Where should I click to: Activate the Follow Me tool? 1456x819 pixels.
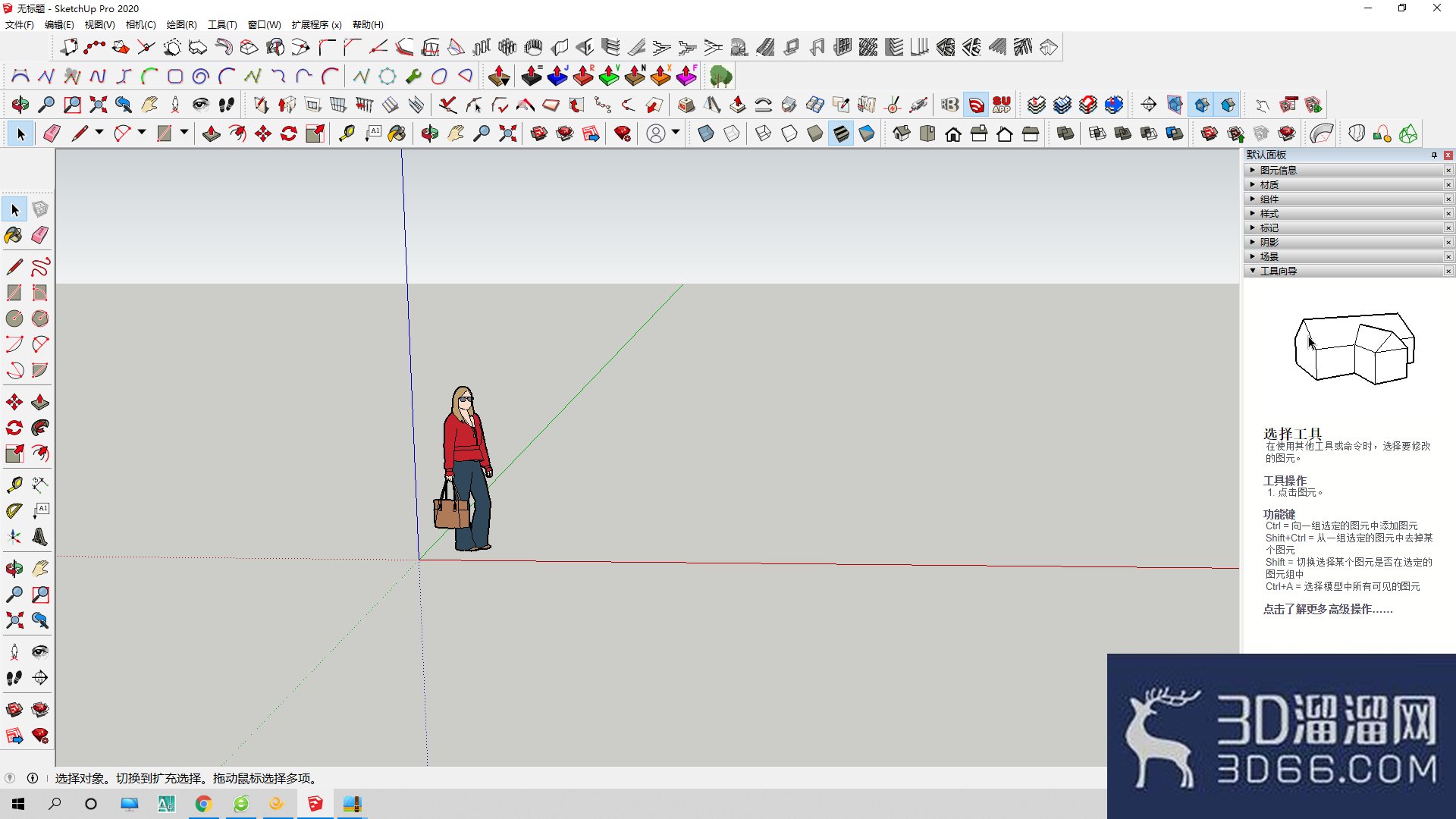tap(40, 428)
